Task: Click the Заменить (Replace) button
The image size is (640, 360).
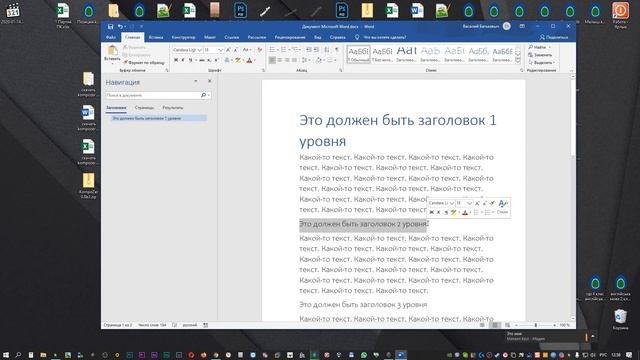Action: pyautogui.click(x=540, y=55)
